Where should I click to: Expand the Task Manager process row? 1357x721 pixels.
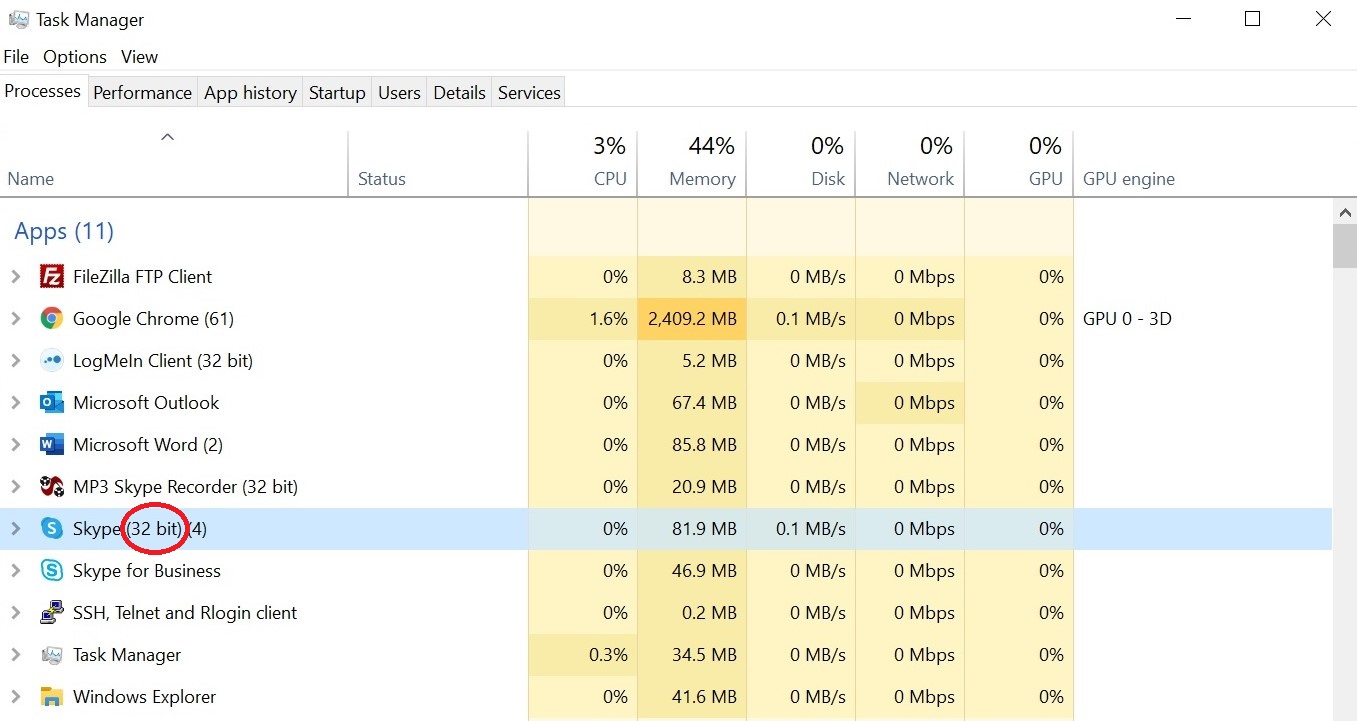pos(15,655)
